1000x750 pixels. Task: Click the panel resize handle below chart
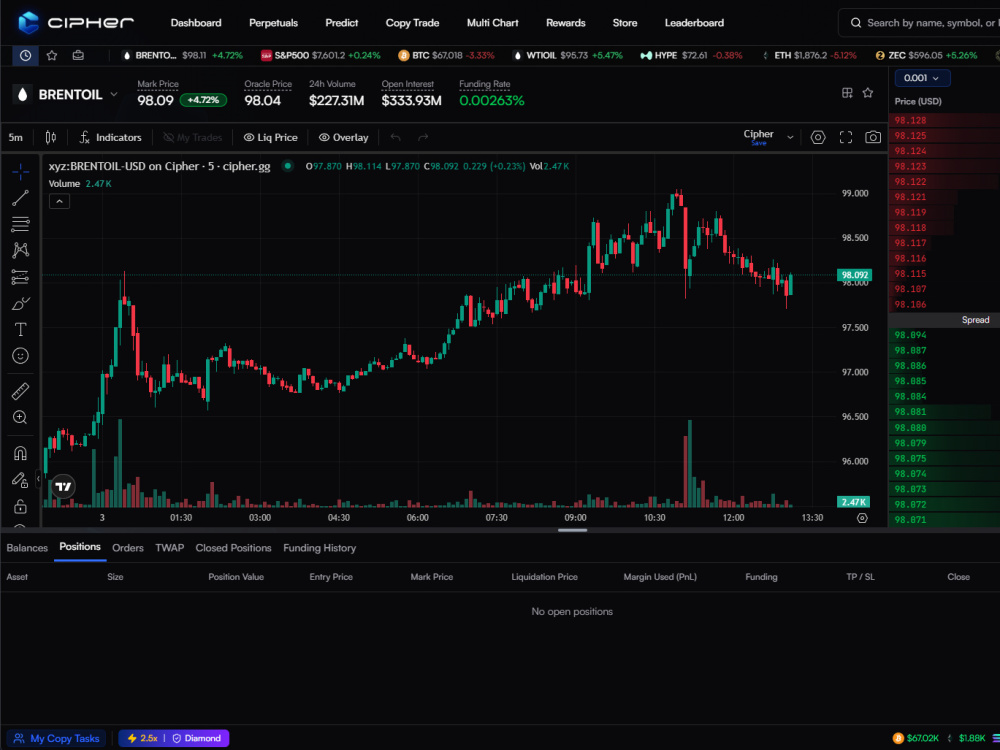click(x=572, y=529)
